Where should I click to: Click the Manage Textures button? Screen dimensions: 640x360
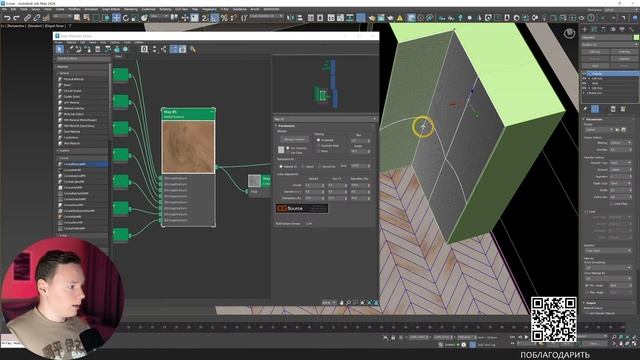click(x=294, y=140)
